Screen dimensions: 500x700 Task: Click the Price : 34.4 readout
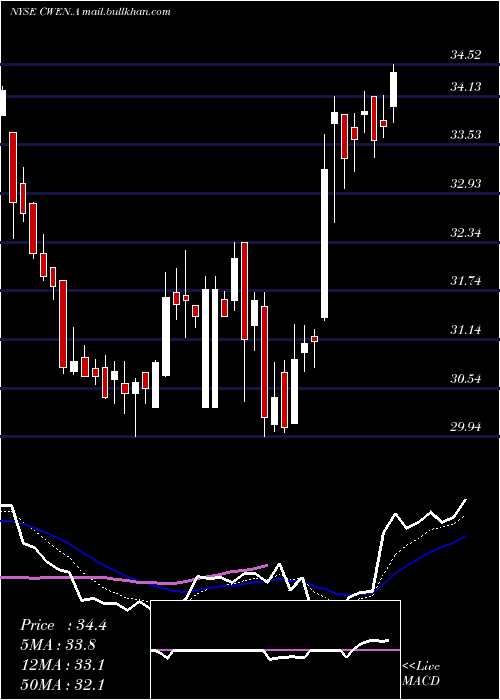click(x=63, y=625)
